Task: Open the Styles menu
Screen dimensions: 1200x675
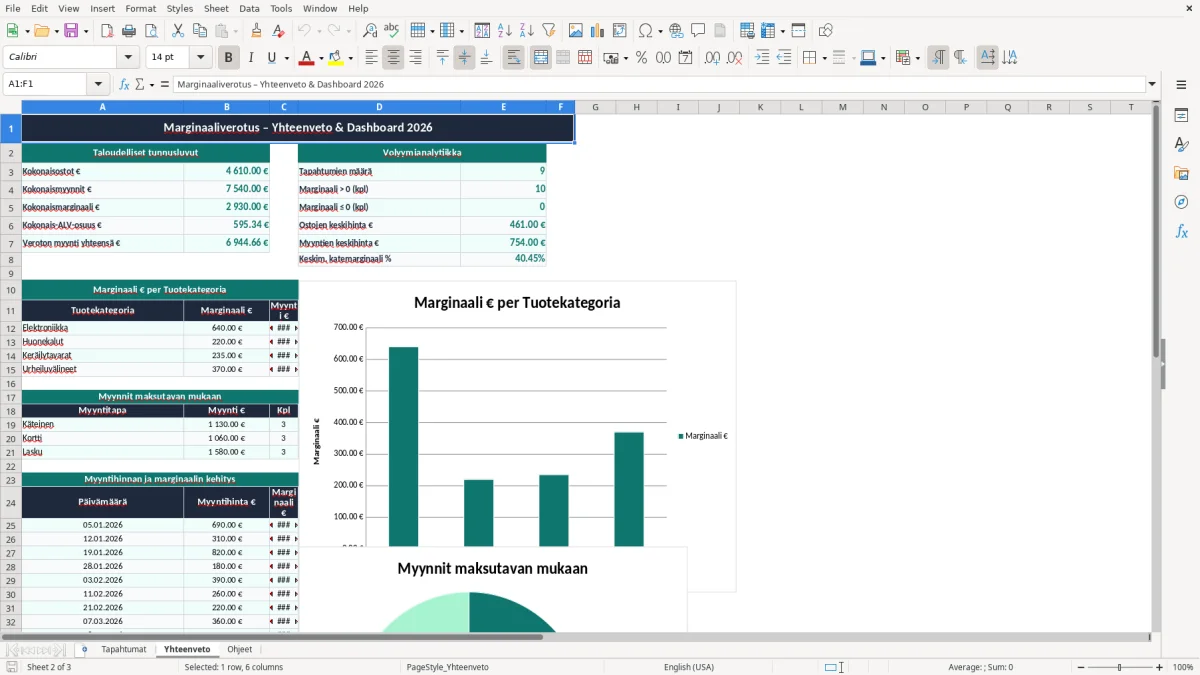Action: pyautogui.click(x=180, y=8)
